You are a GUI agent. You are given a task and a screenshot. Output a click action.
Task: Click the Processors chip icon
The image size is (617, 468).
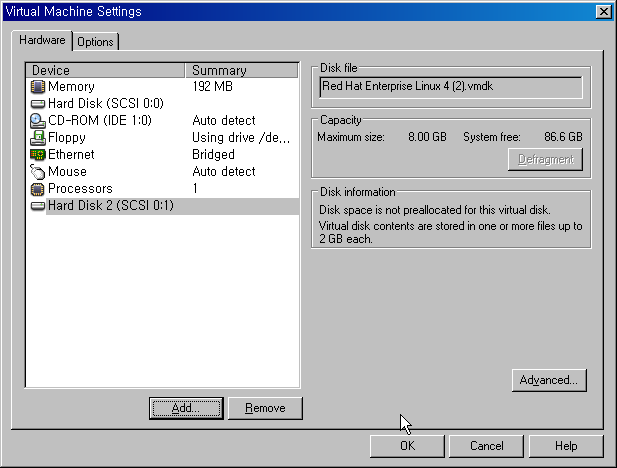click(38, 189)
